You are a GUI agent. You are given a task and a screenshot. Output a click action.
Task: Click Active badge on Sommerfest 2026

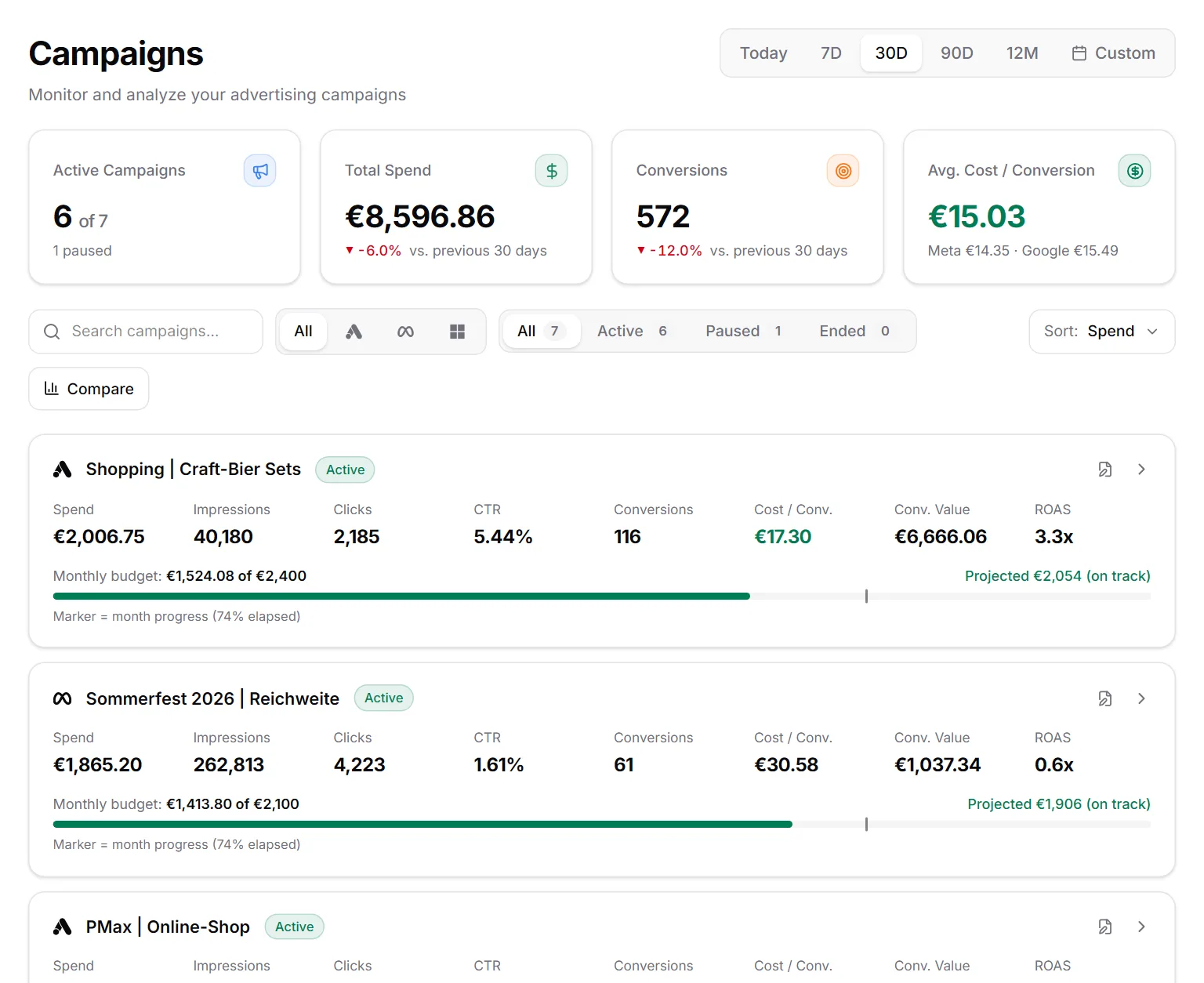pyautogui.click(x=383, y=698)
